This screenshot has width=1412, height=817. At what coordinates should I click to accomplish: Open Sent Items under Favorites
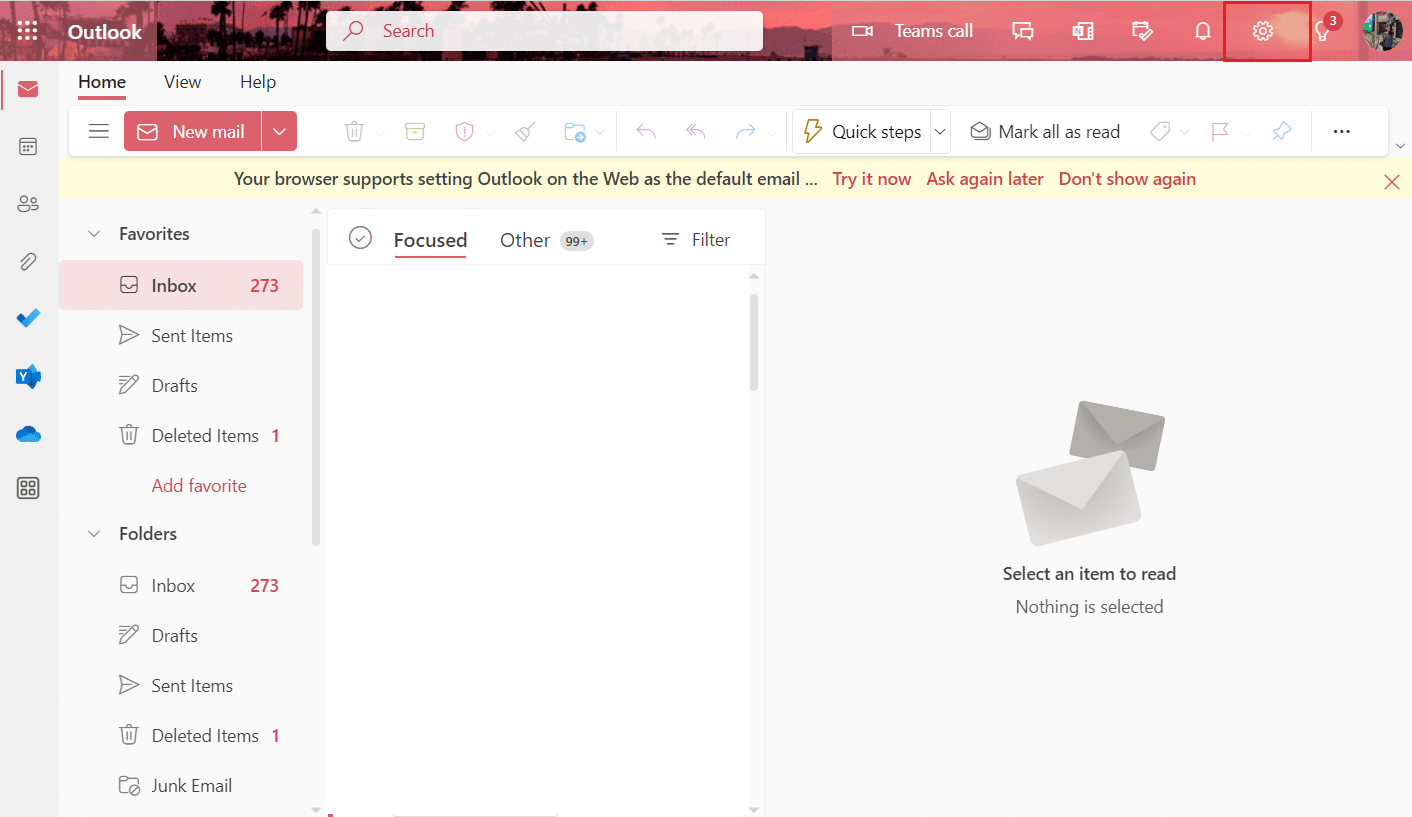click(181, 335)
